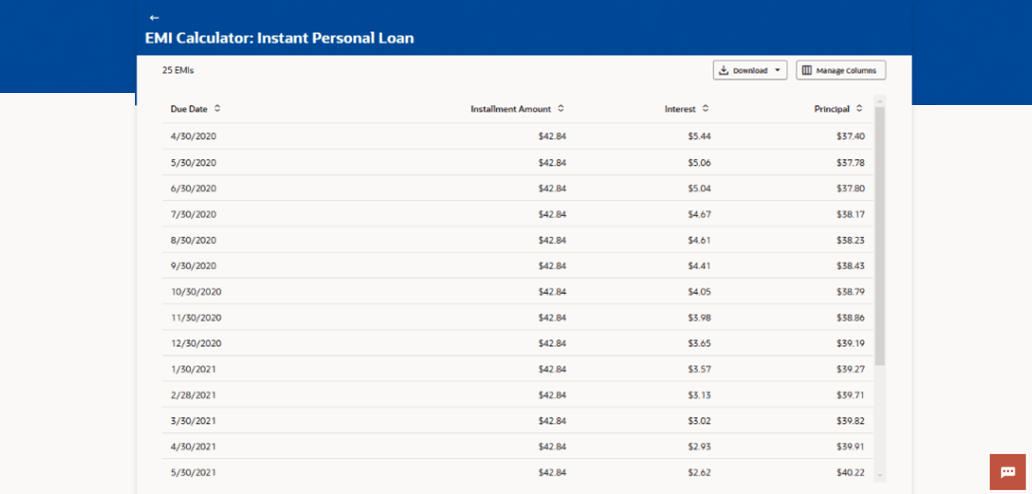Select the 11/30/2020 due date cell
Screen dimensions: 1032x494
point(196,318)
